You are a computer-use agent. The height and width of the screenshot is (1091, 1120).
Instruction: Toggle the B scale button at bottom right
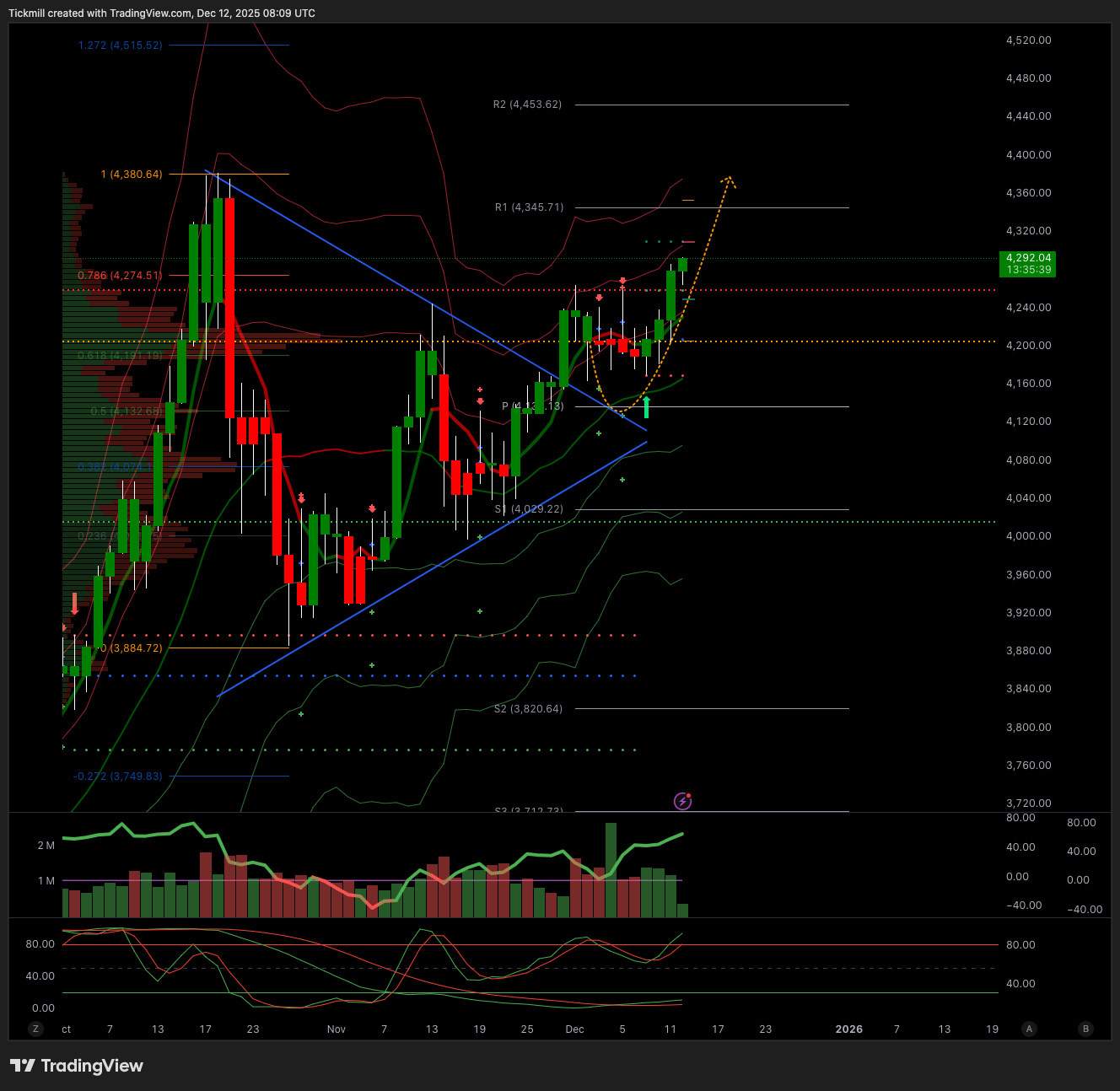1085,1029
